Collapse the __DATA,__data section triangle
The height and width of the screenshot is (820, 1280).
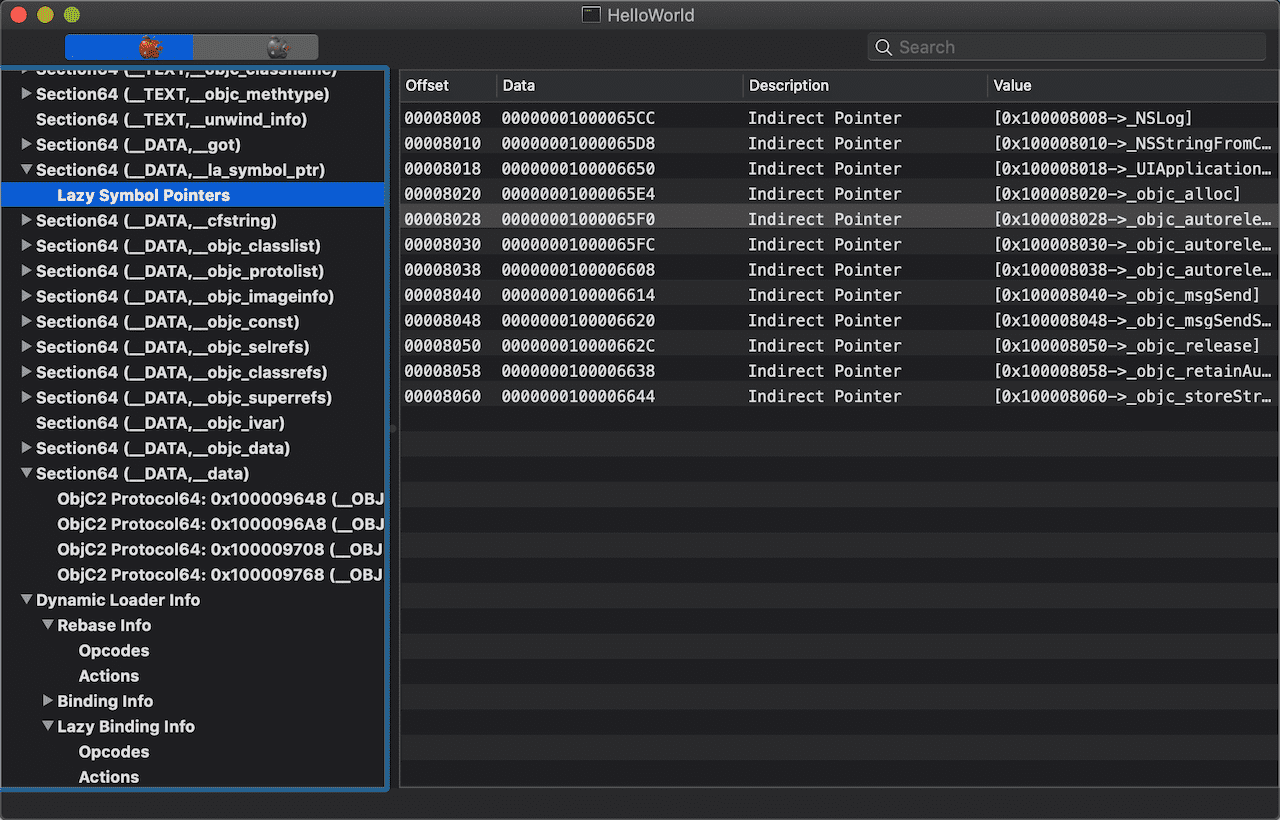coord(26,473)
